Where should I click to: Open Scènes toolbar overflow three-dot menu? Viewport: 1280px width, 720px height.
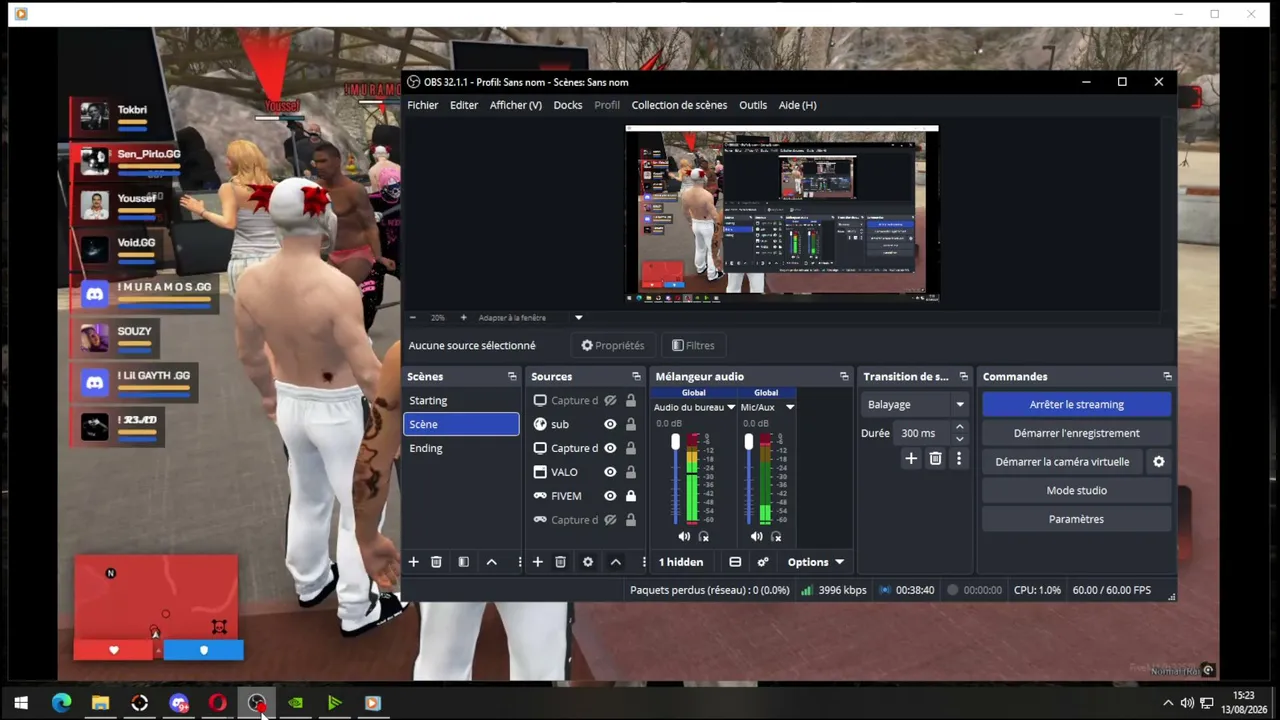click(x=519, y=562)
